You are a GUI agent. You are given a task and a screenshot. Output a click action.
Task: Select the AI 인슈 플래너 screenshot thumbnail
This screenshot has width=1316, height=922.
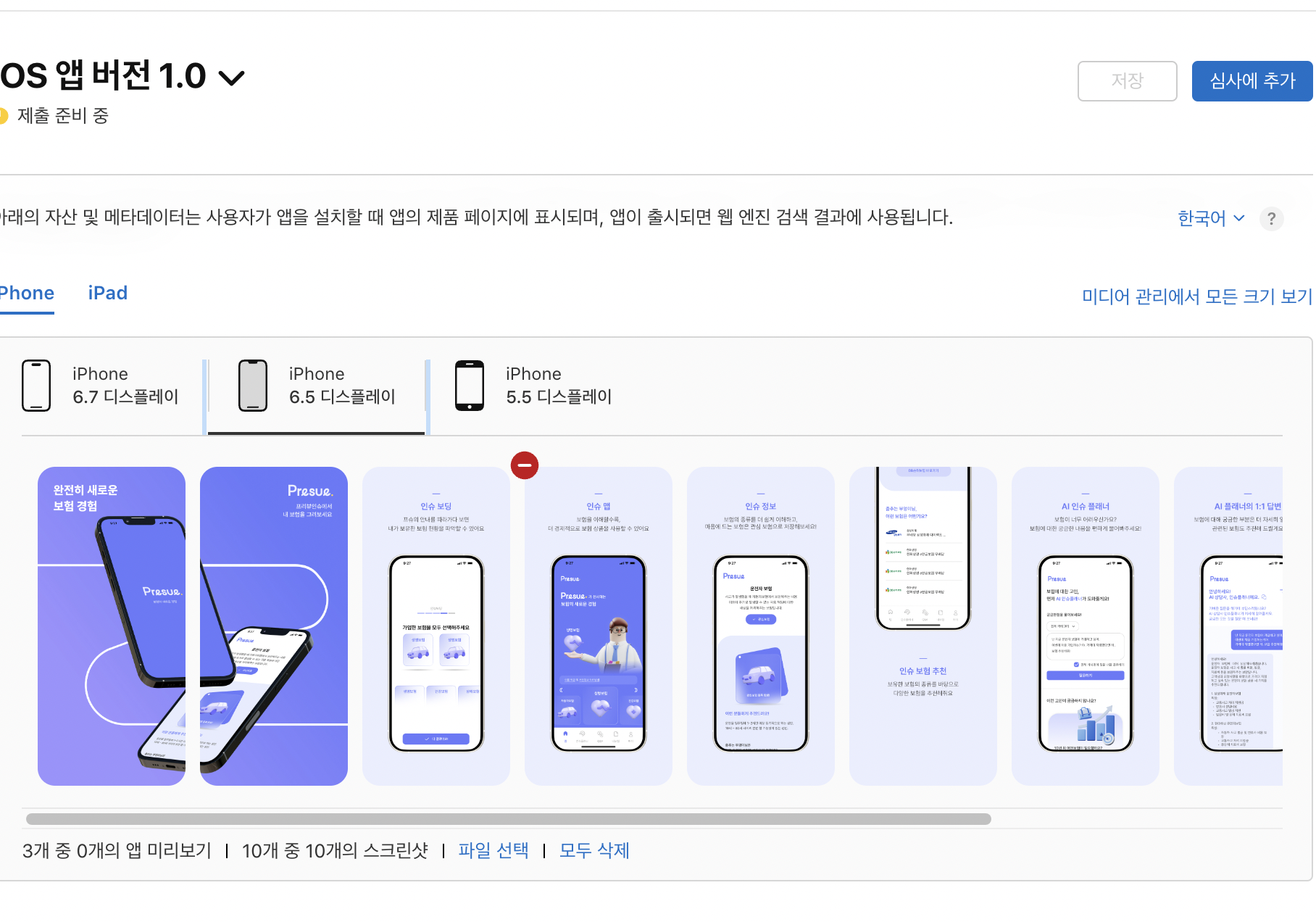coord(1086,626)
